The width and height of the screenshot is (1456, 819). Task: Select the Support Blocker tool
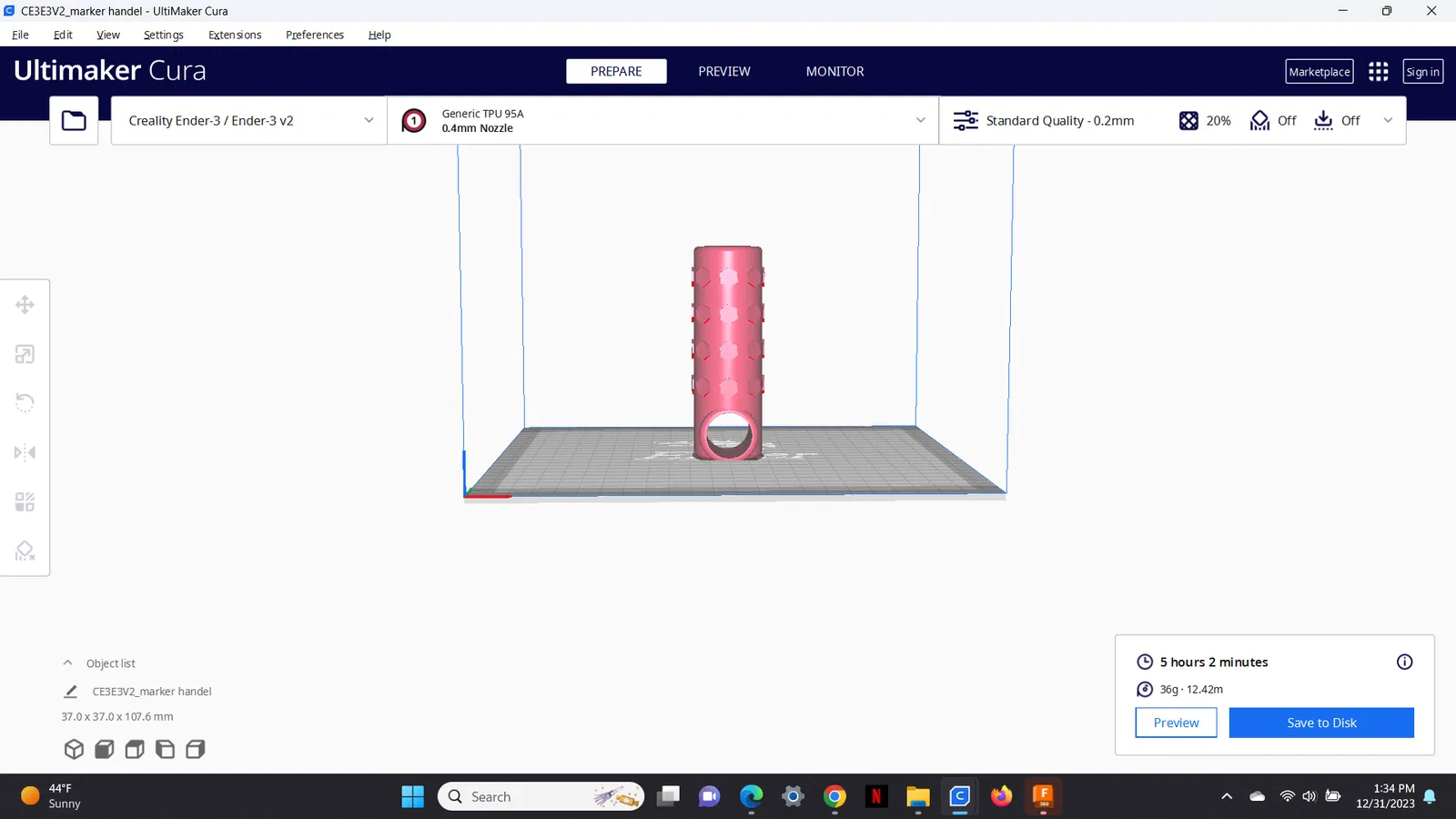(25, 551)
